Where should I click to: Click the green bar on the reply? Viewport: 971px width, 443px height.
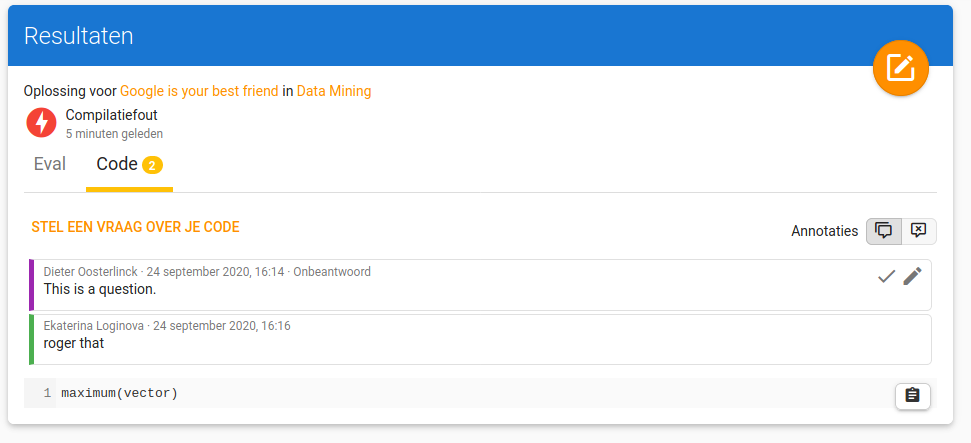31,340
